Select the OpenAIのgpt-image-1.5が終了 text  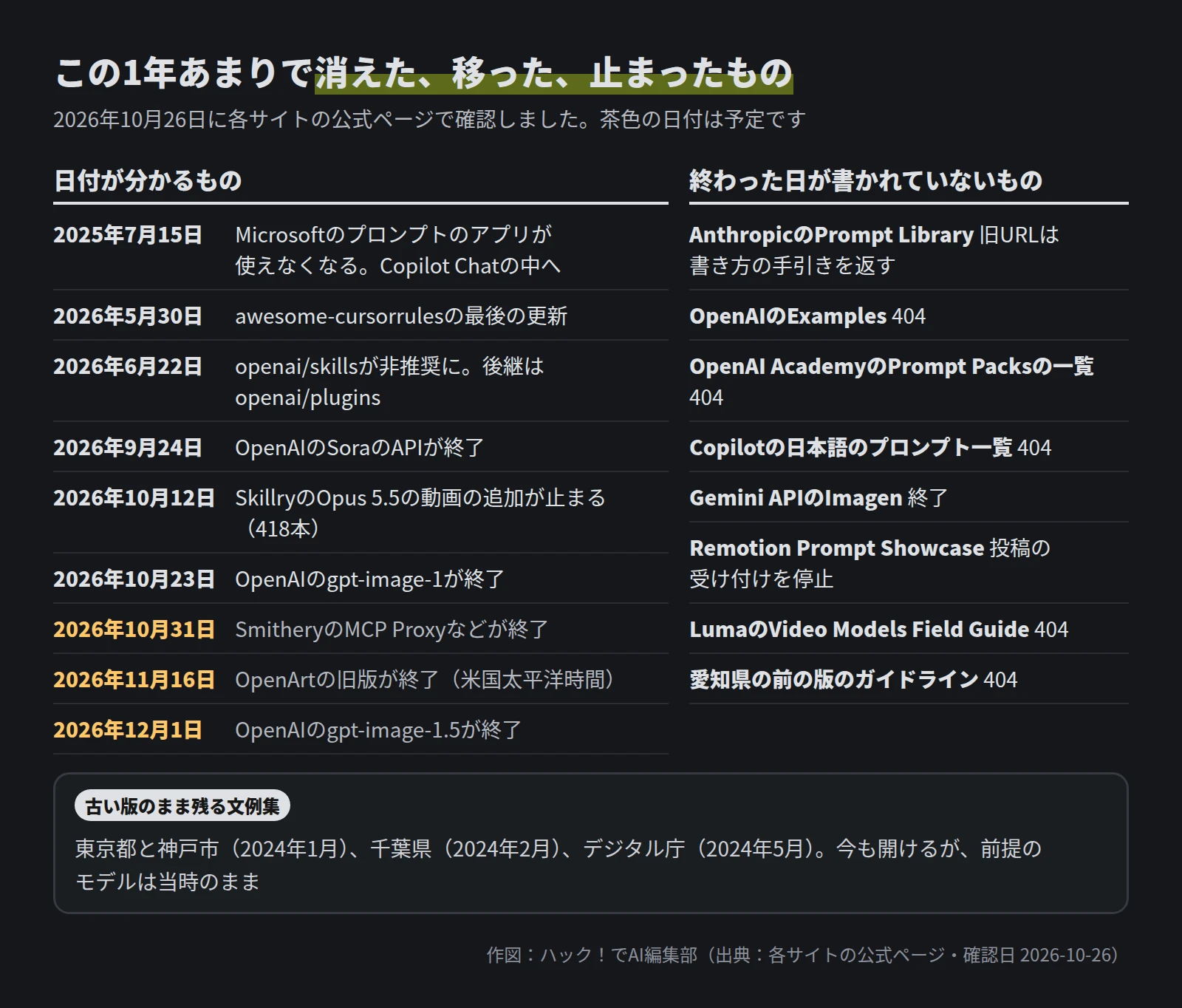tap(378, 729)
